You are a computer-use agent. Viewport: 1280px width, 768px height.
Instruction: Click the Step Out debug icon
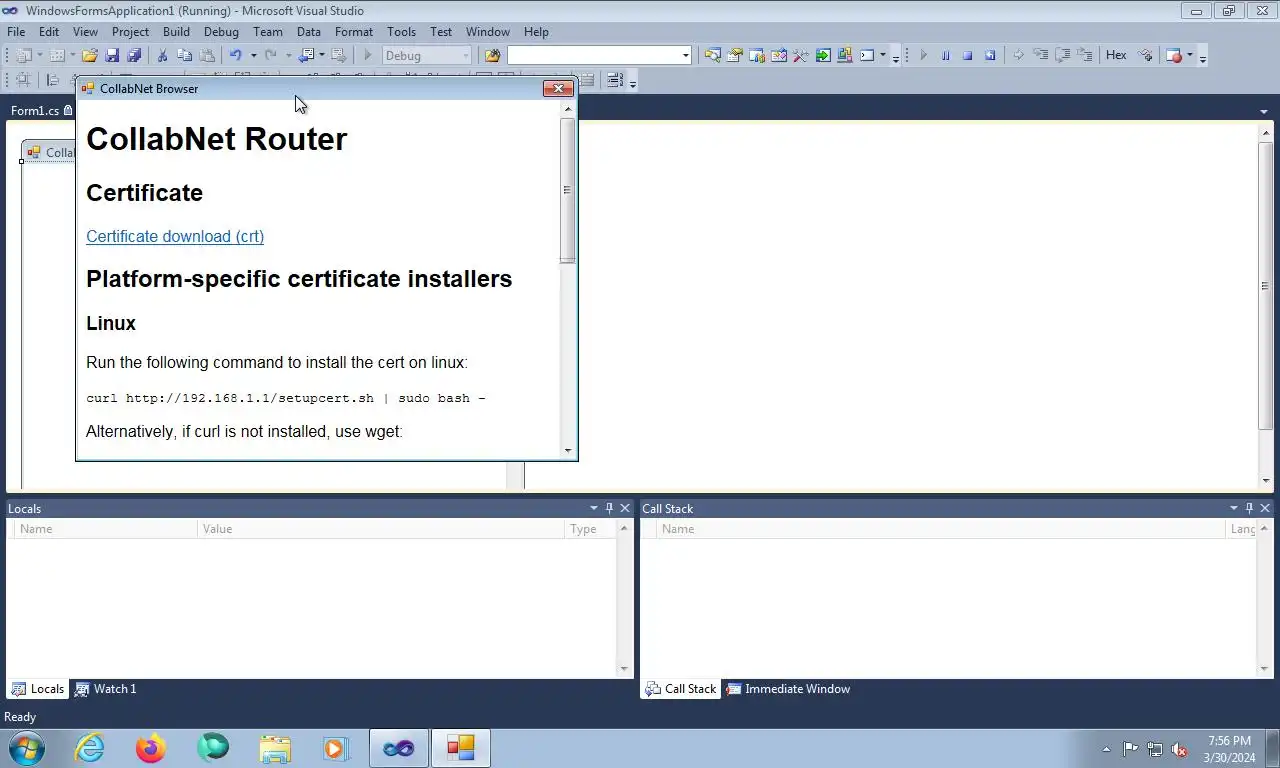pyautogui.click(x=1085, y=56)
